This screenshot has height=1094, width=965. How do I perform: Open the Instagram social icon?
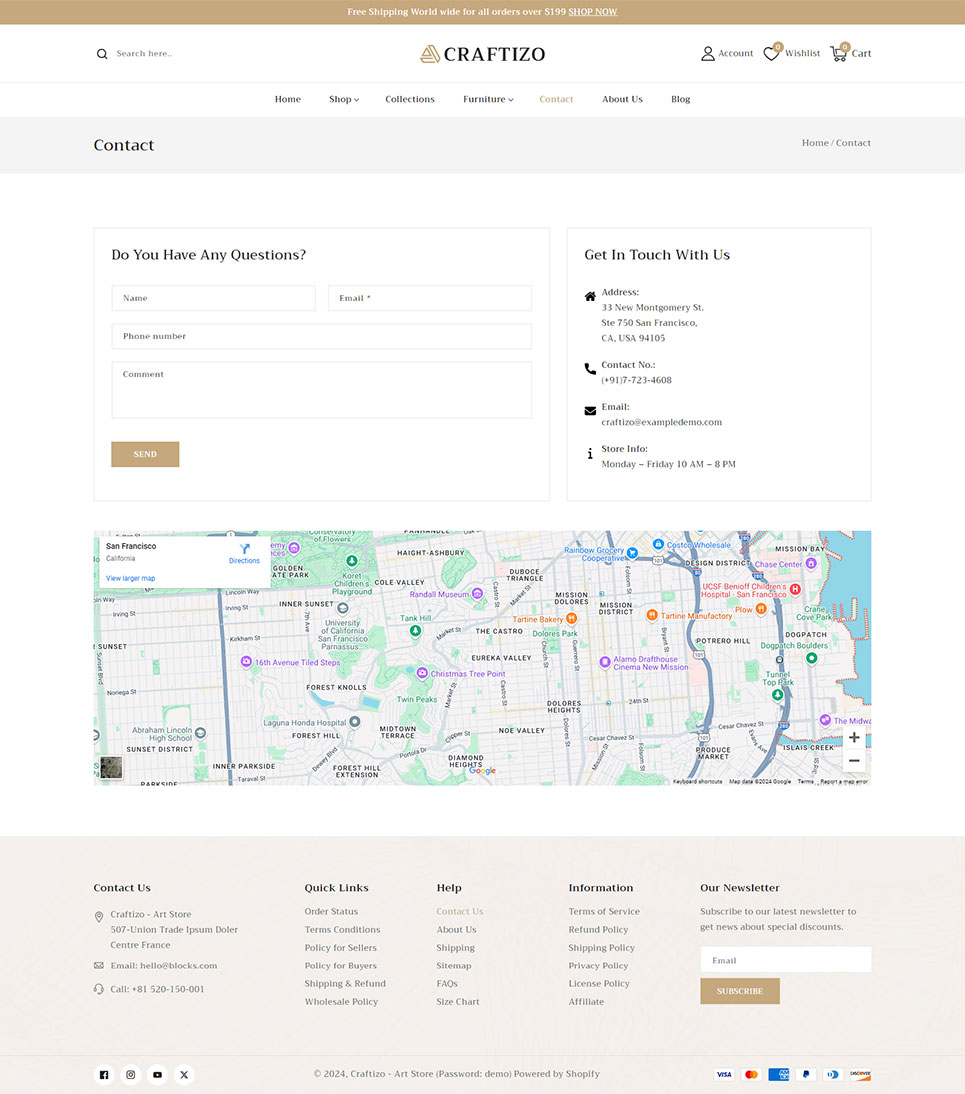pyautogui.click(x=131, y=1075)
